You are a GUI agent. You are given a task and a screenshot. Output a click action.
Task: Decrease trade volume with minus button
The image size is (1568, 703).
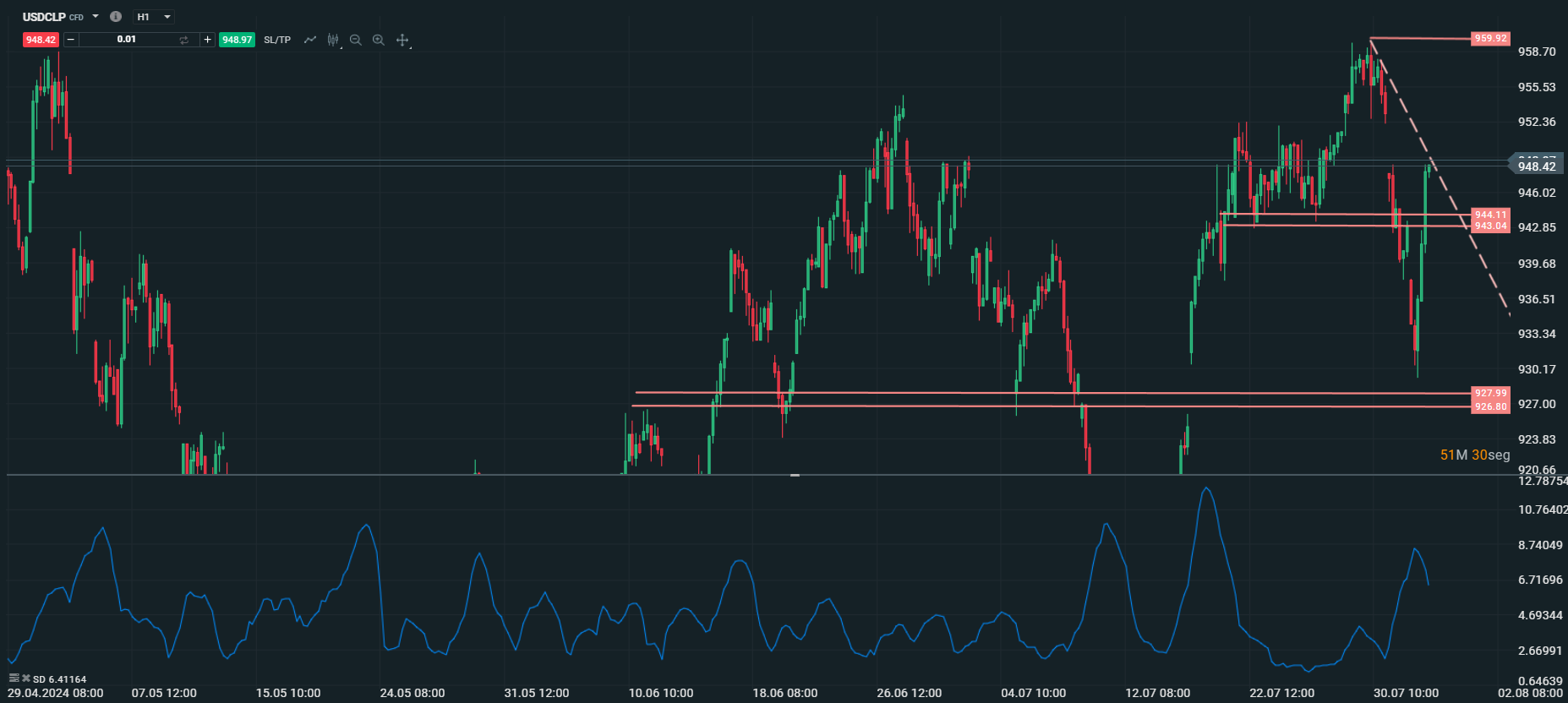(x=71, y=40)
